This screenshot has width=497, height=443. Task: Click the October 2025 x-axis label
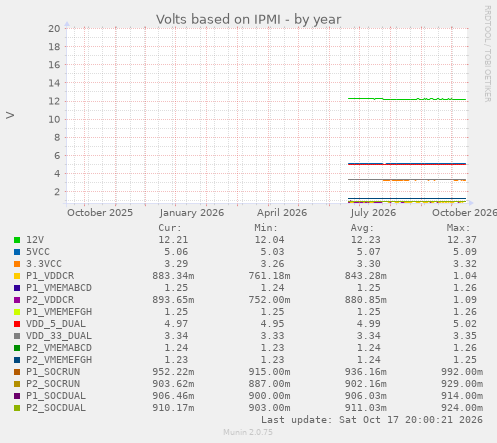(100, 213)
